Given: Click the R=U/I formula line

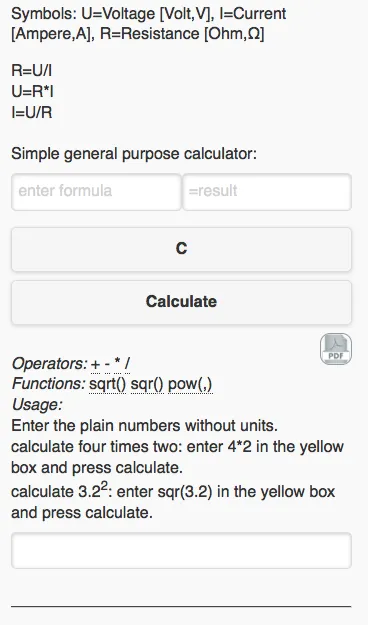Looking at the screenshot, I should 31,71.
